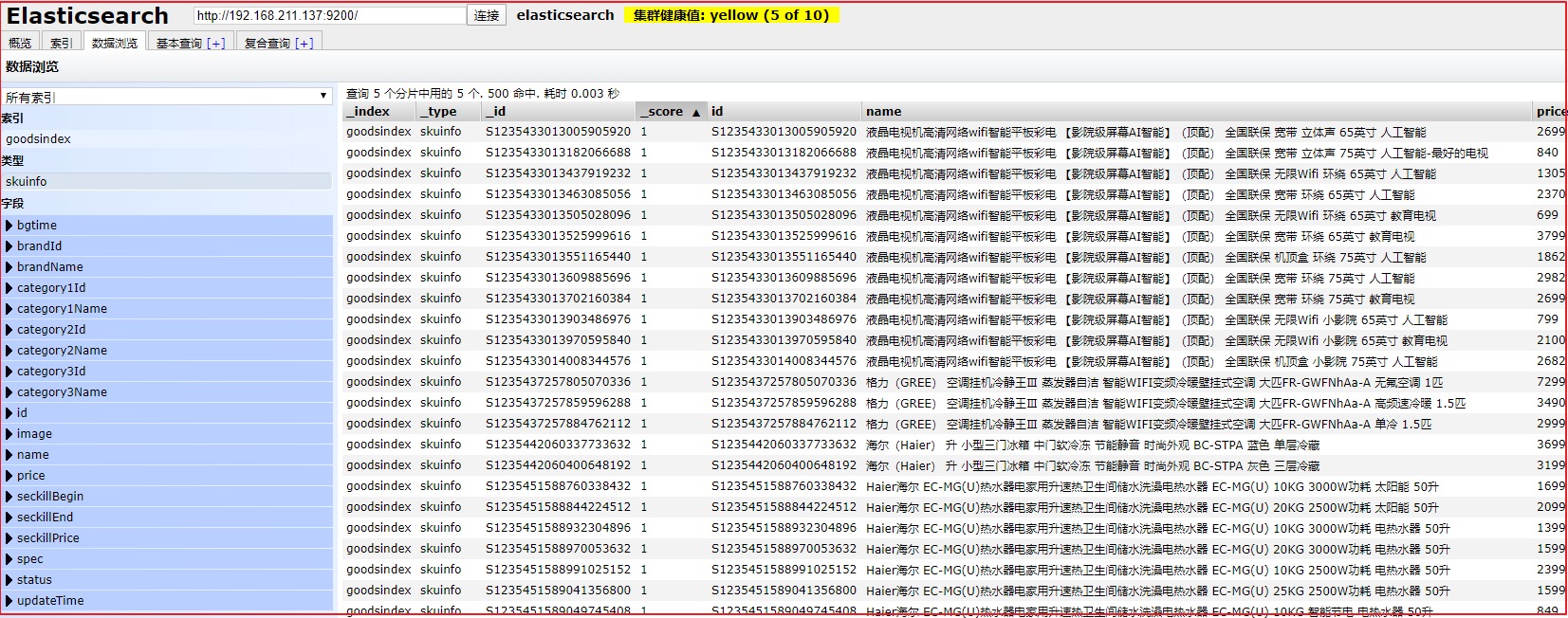This screenshot has height=618, width=1568.
Task: Expand the status field triangle
Action: (x=9, y=580)
